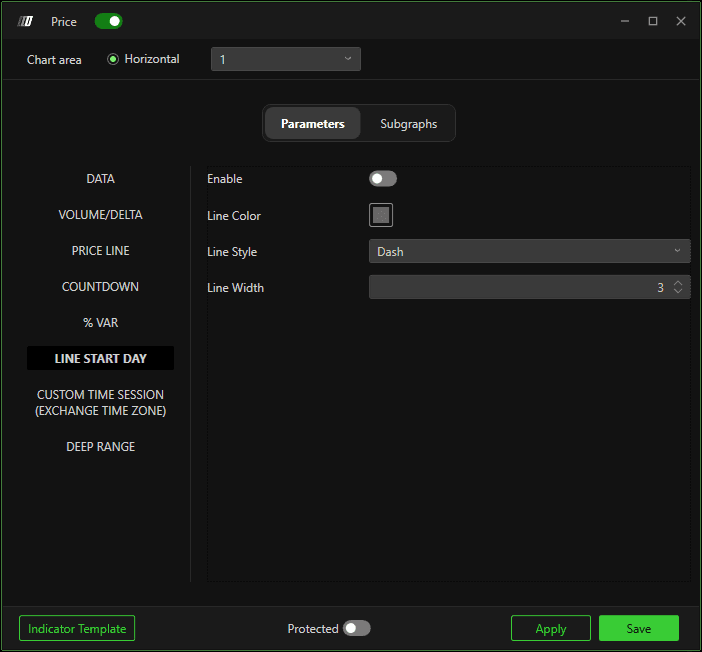Switch to the Subgraphs tab
The image size is (702, 652).
(408, 124)
